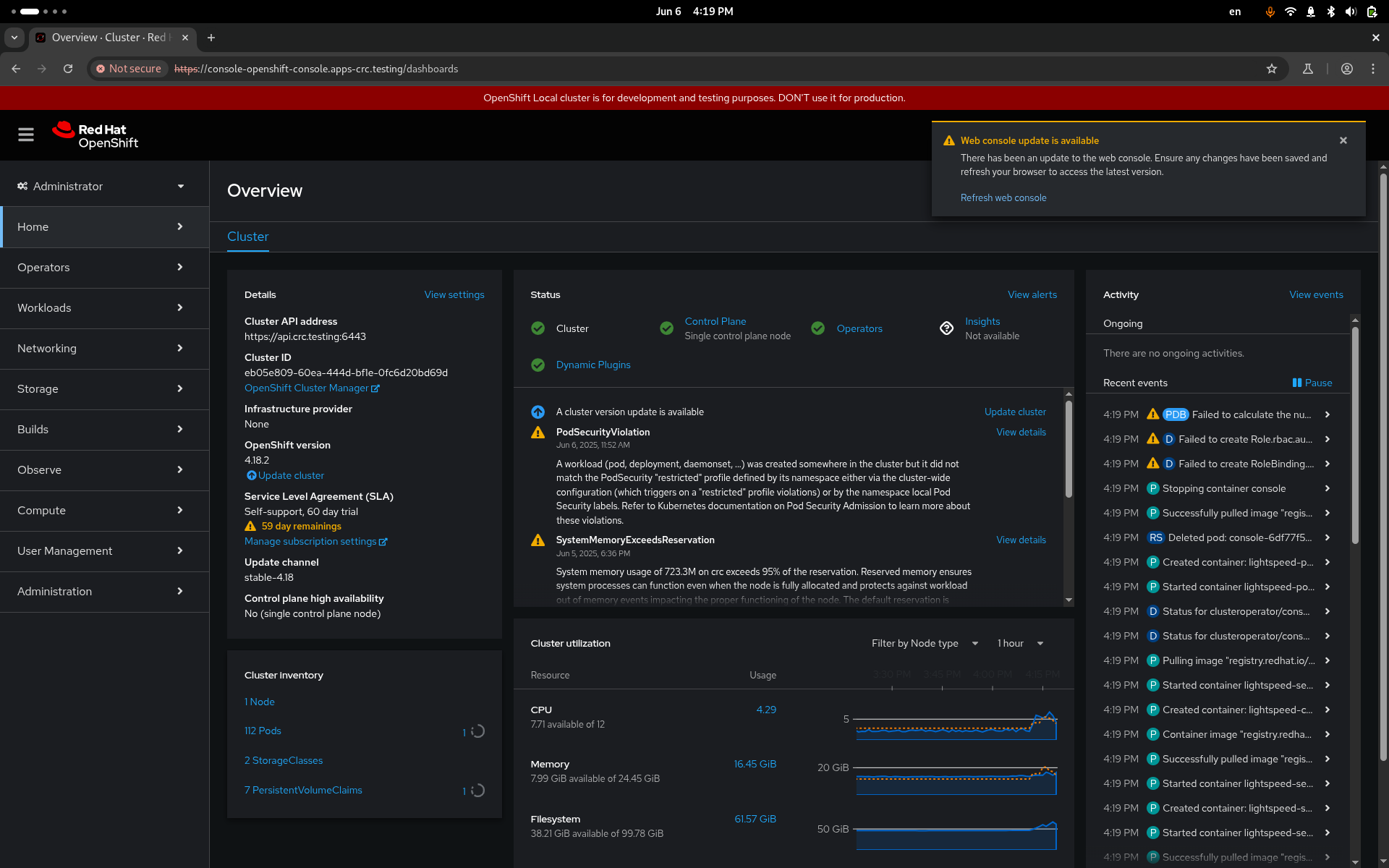
Task: Pause the recent events stream
Action: (1312, 383)
